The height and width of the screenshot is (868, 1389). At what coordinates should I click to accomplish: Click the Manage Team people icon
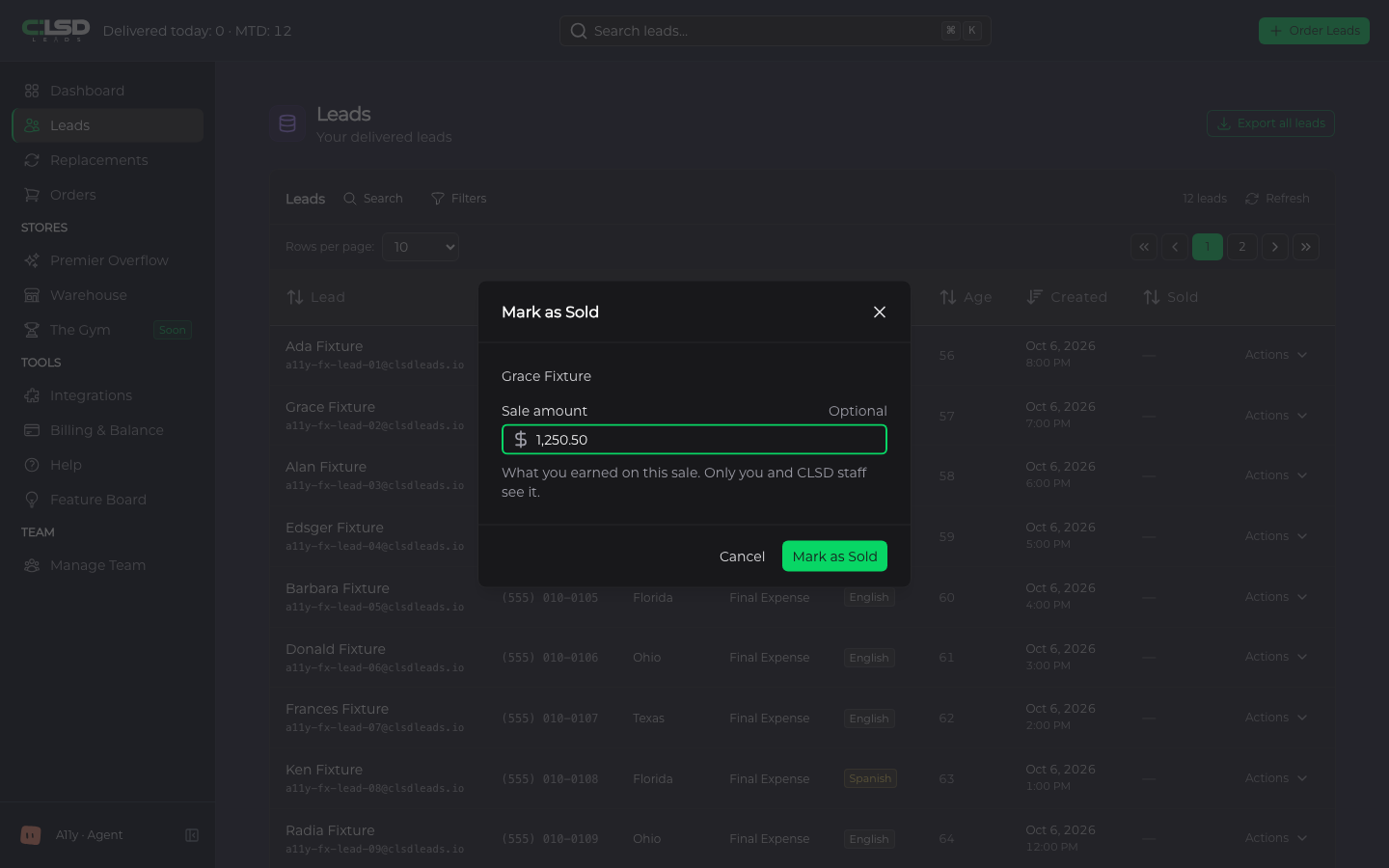click(x=32, y=565)
